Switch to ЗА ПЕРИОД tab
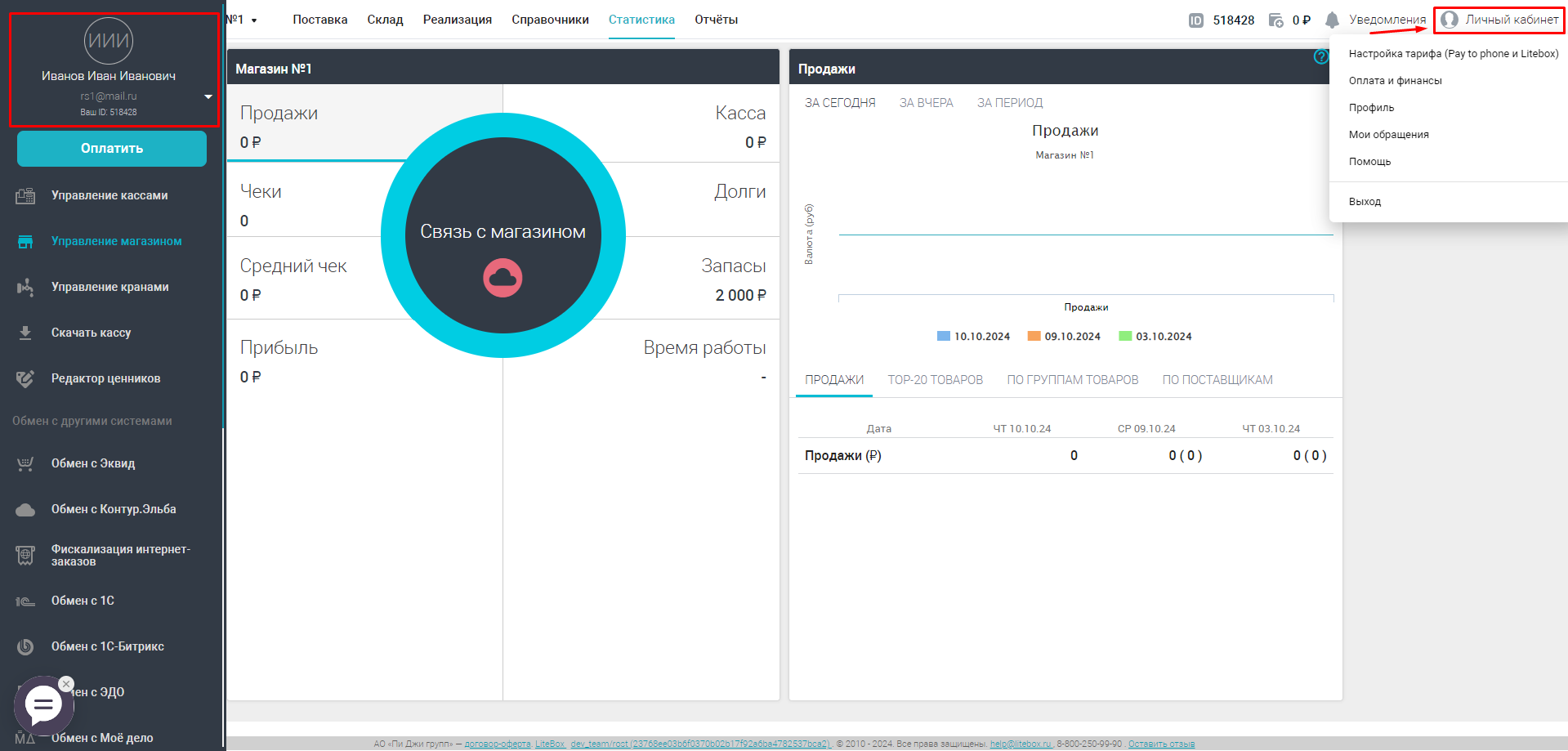 (x=1010, y=103)
